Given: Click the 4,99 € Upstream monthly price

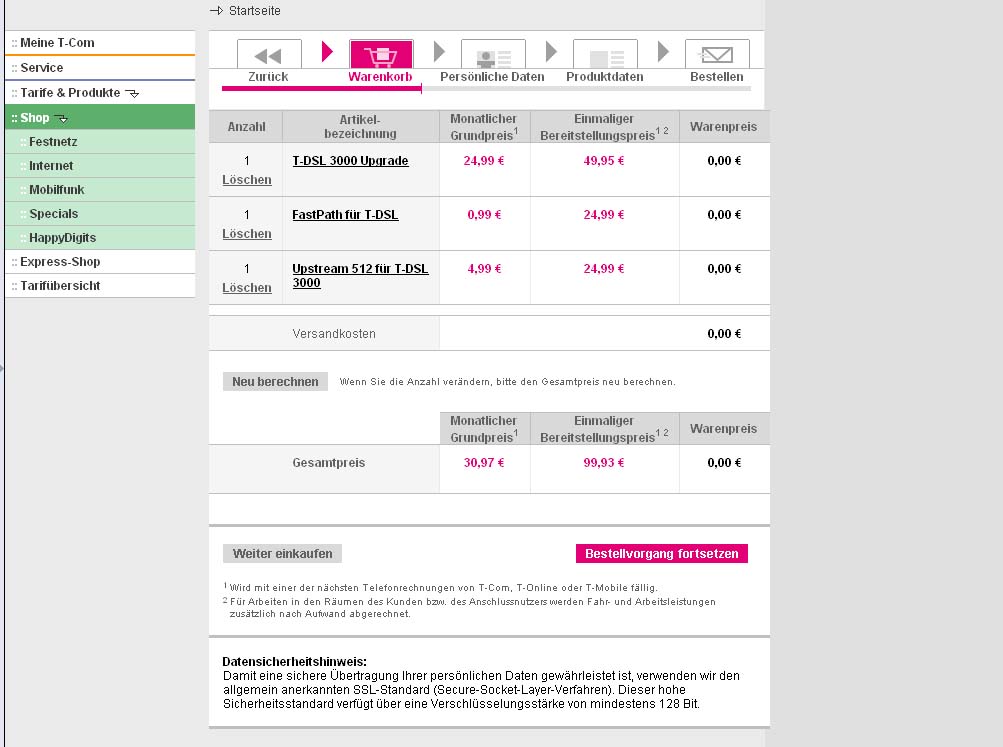Looking at the screenshot, I should pyautogui.click(x=484, y=269).
